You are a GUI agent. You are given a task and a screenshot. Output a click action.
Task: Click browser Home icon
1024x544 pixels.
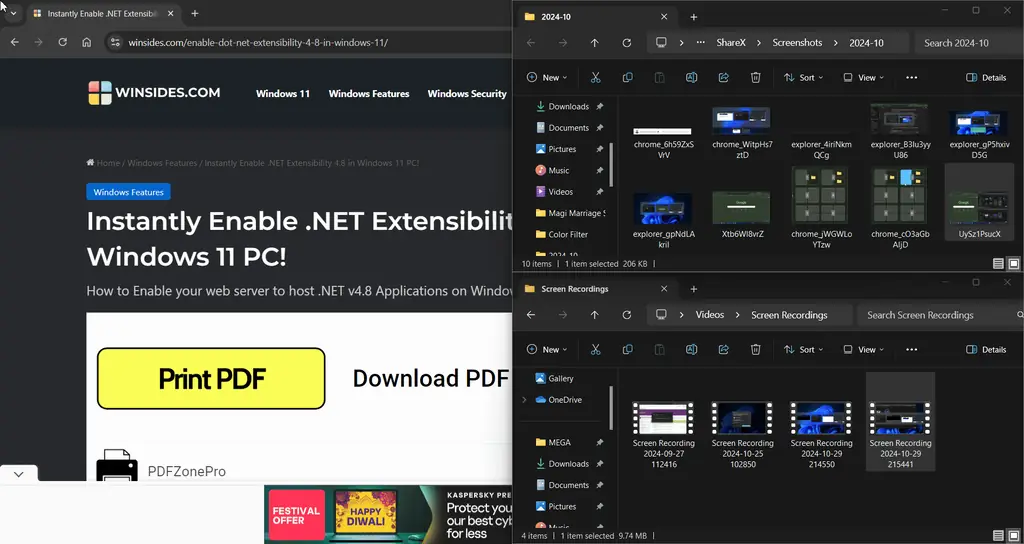[x=86, y=42]
